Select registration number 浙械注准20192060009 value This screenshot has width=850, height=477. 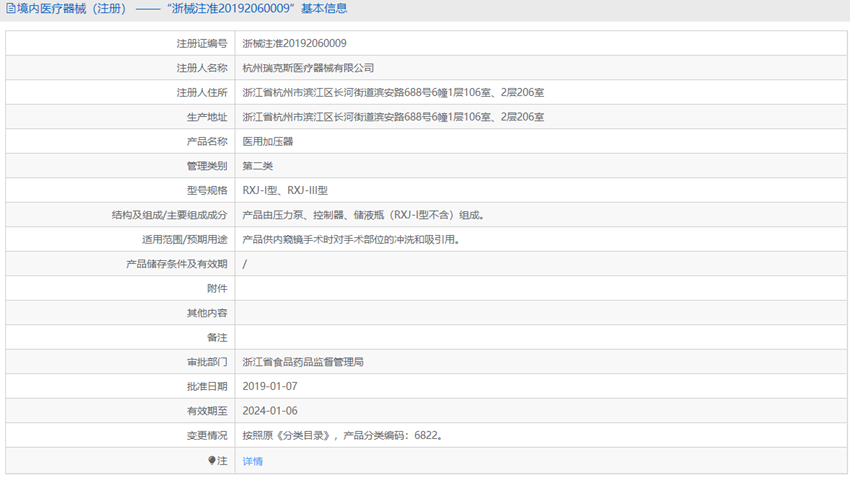[294, 43]
